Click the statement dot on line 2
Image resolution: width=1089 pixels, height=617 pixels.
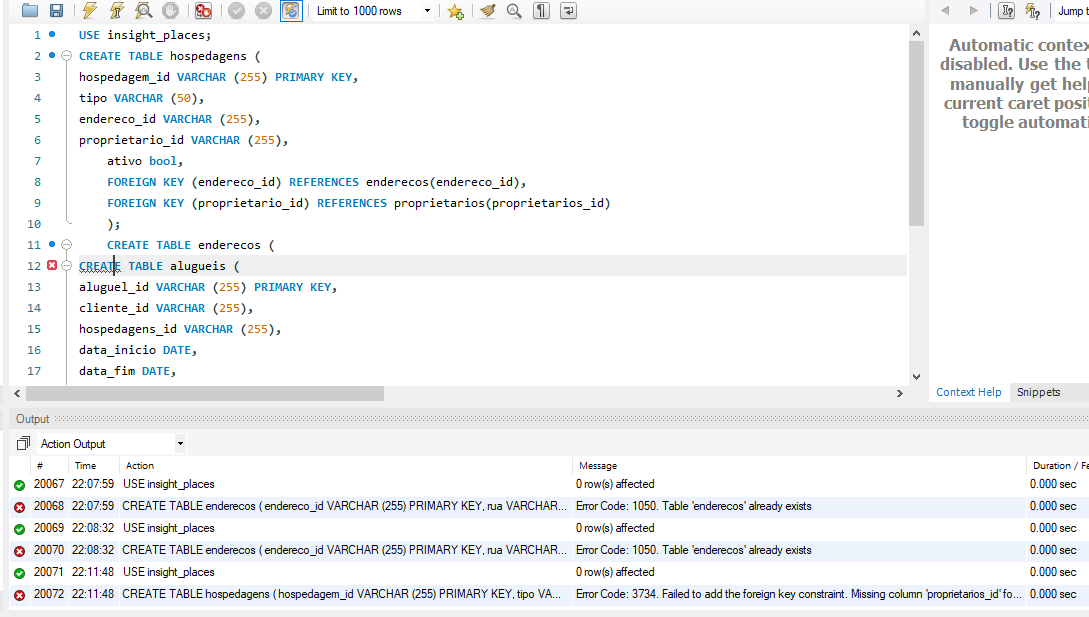[x=52, y=55]
